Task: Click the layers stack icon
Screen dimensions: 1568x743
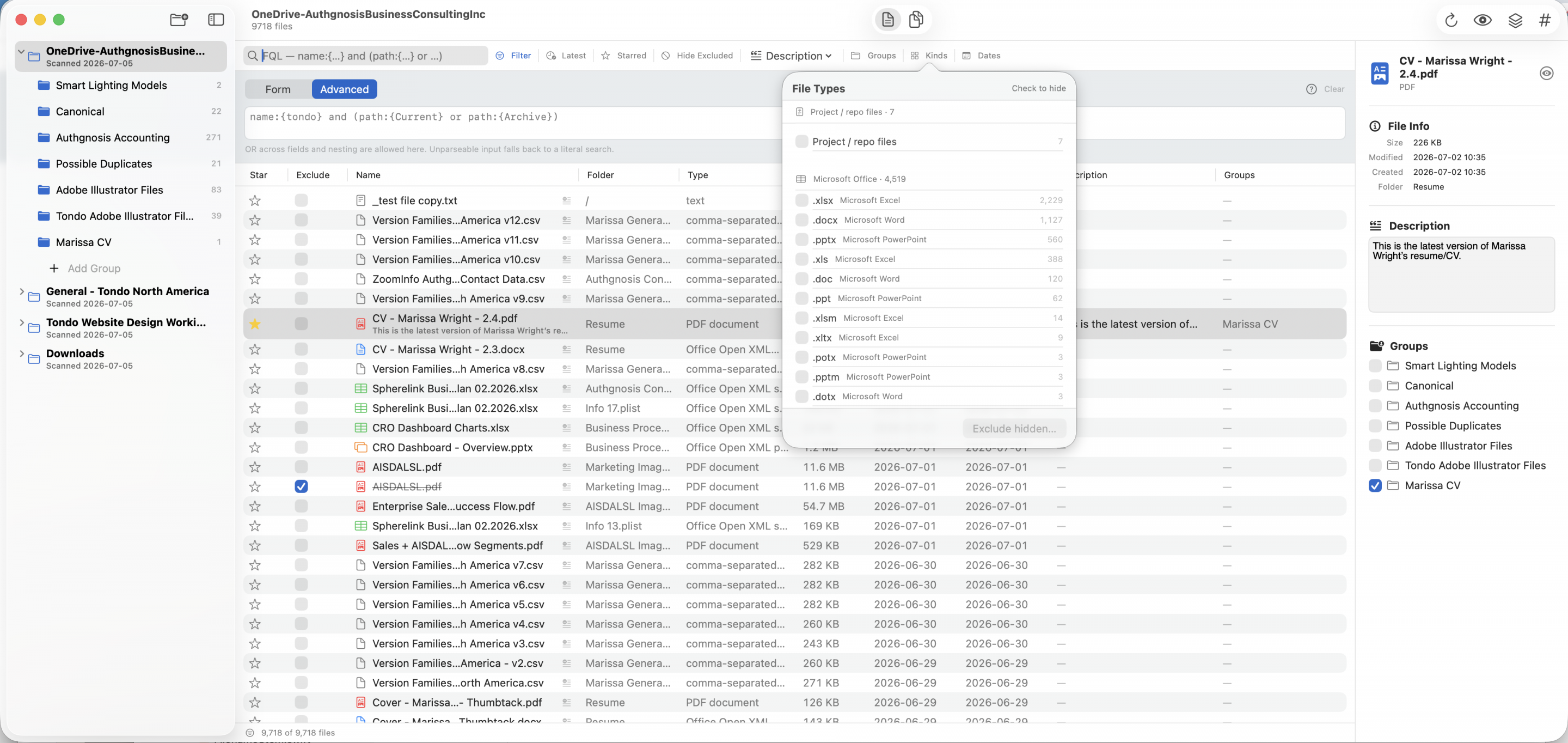Action: [x=1515, y=20]
